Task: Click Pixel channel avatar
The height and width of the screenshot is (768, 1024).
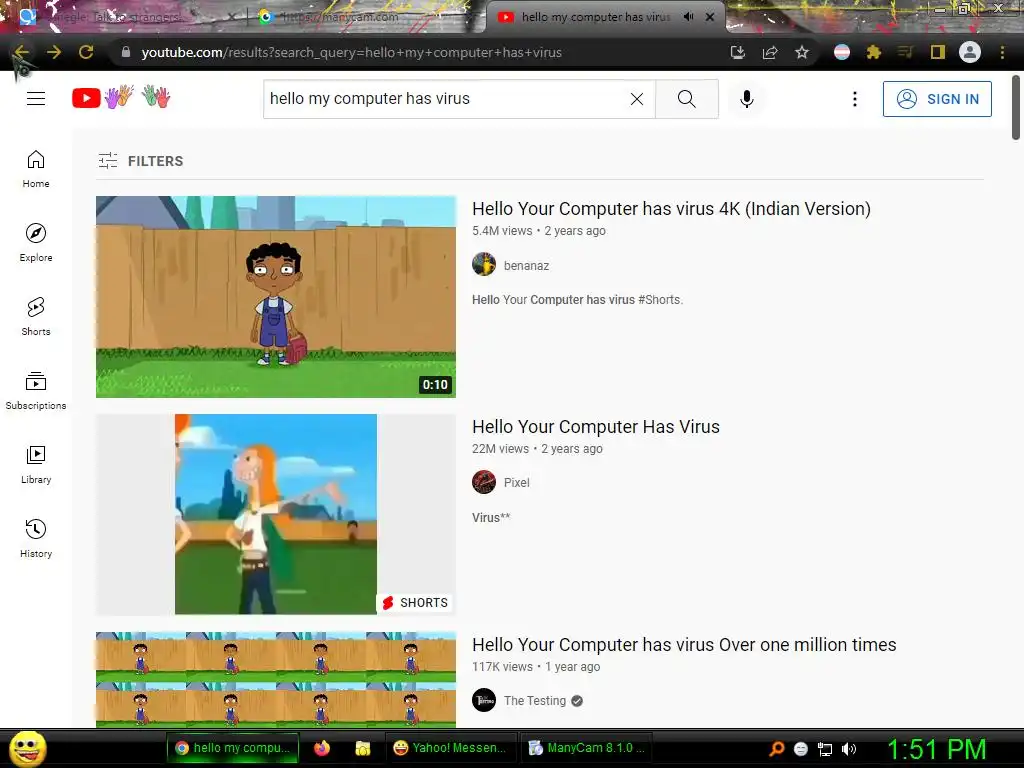Action: point(484,482)
